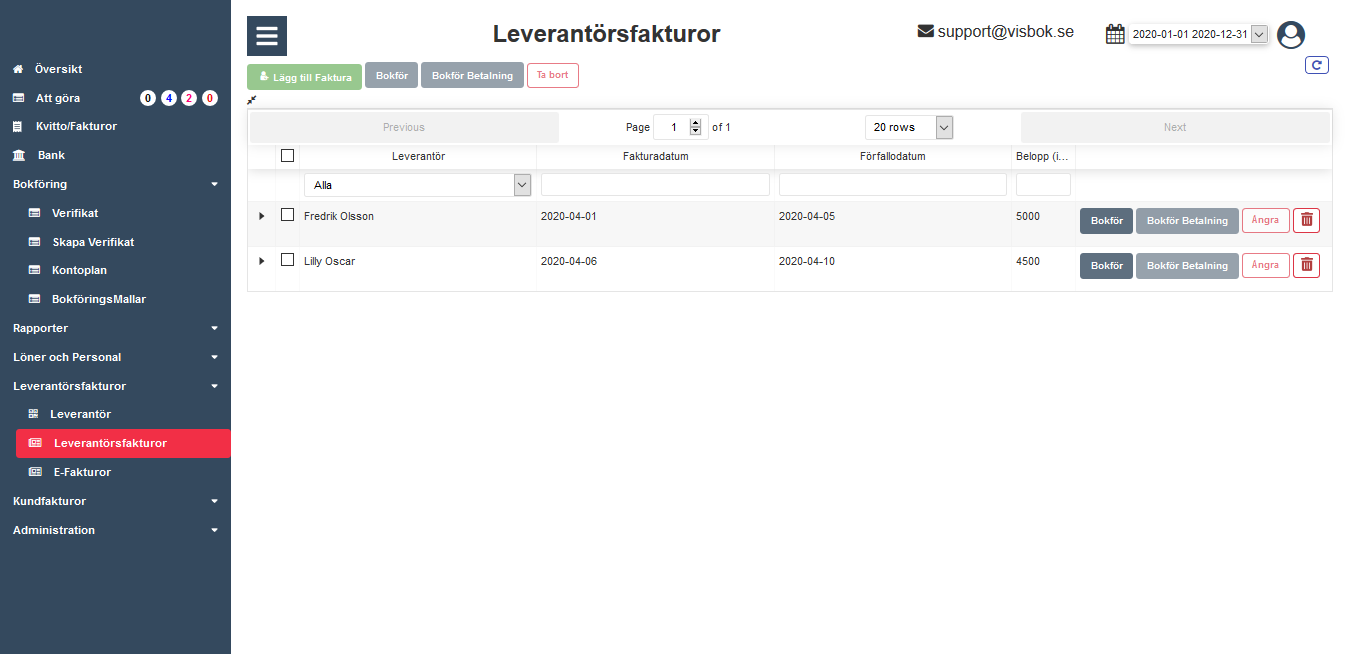This screenshot has width=1348, height=654.
Task: Expand the Fredrik Olsson row details
Action: click(262, 216)
